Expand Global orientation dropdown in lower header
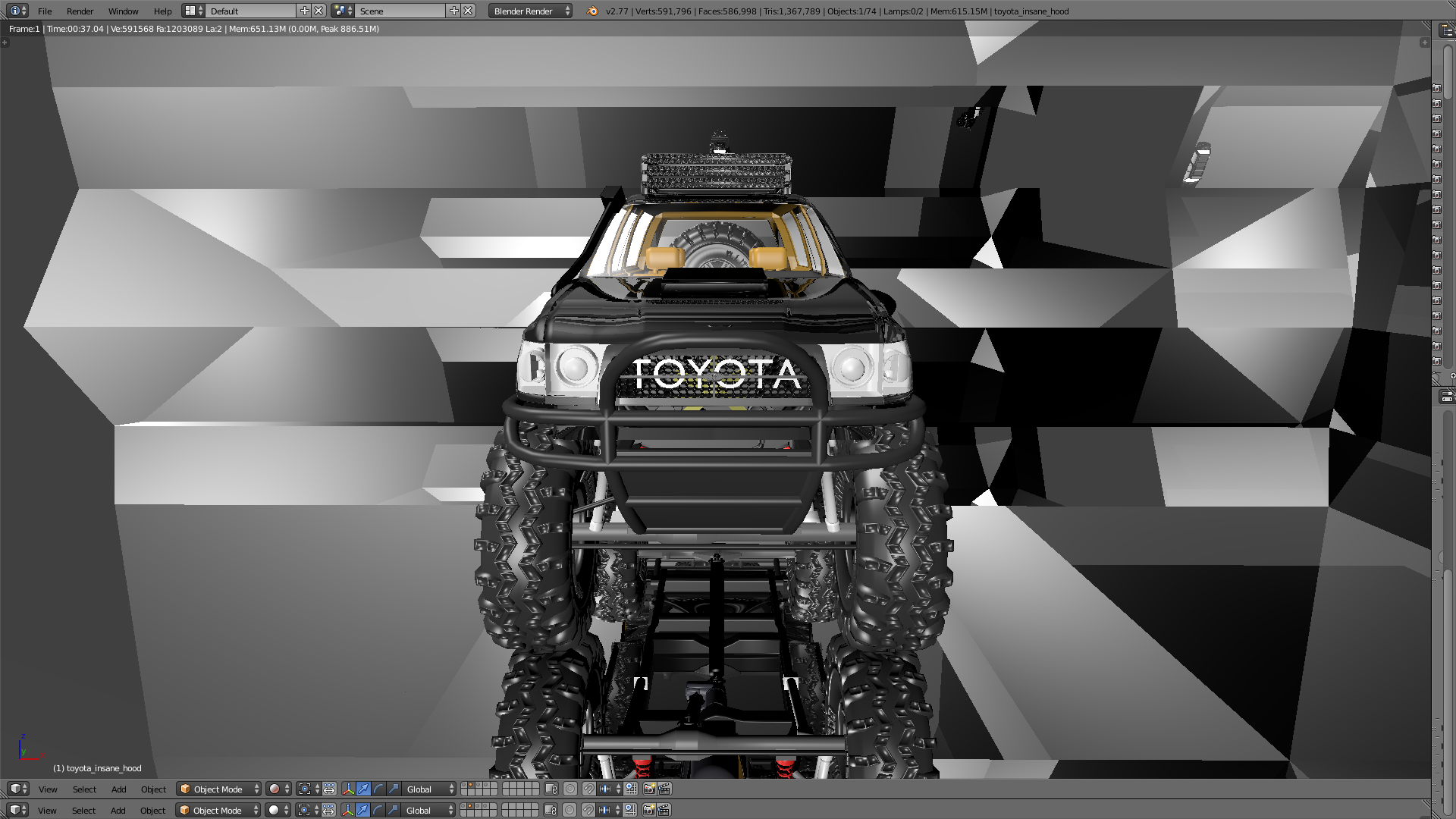Viewport: 1456px width, 819px height. pyautogui.click(x=428, y=810)
